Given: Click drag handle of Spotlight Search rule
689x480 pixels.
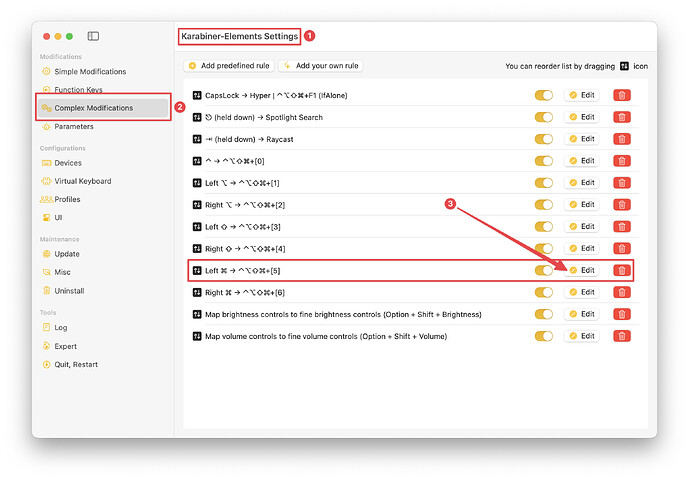Looking at the screenshot, I should tap(197, 117).
